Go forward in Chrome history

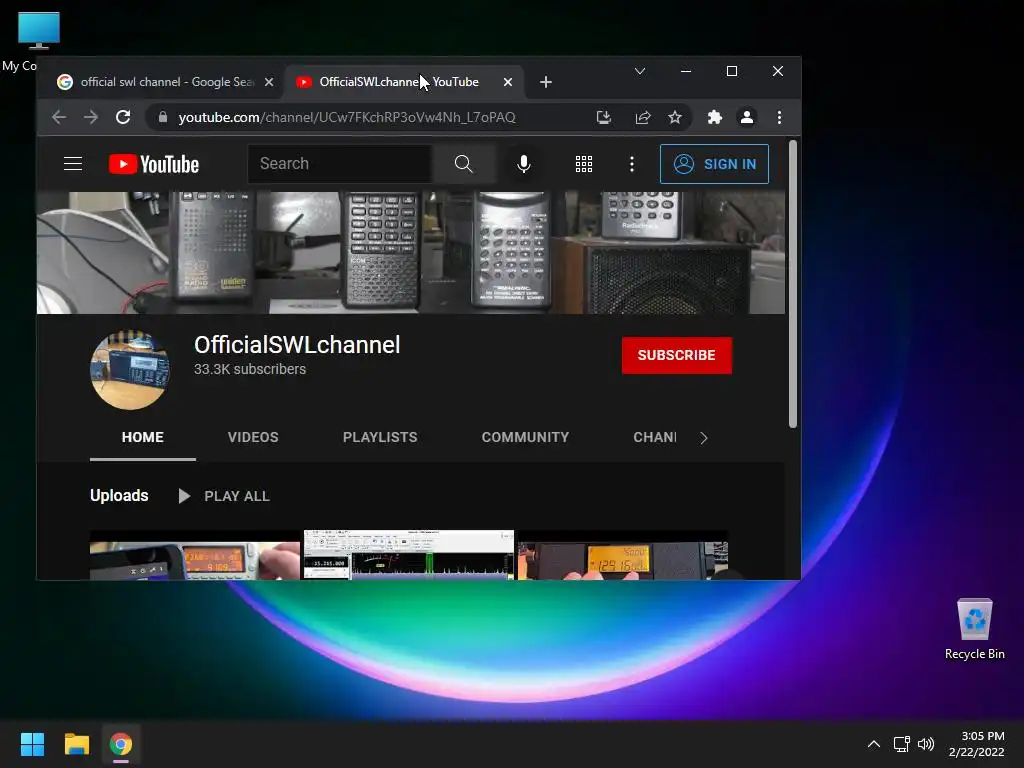tap(91, 118)
